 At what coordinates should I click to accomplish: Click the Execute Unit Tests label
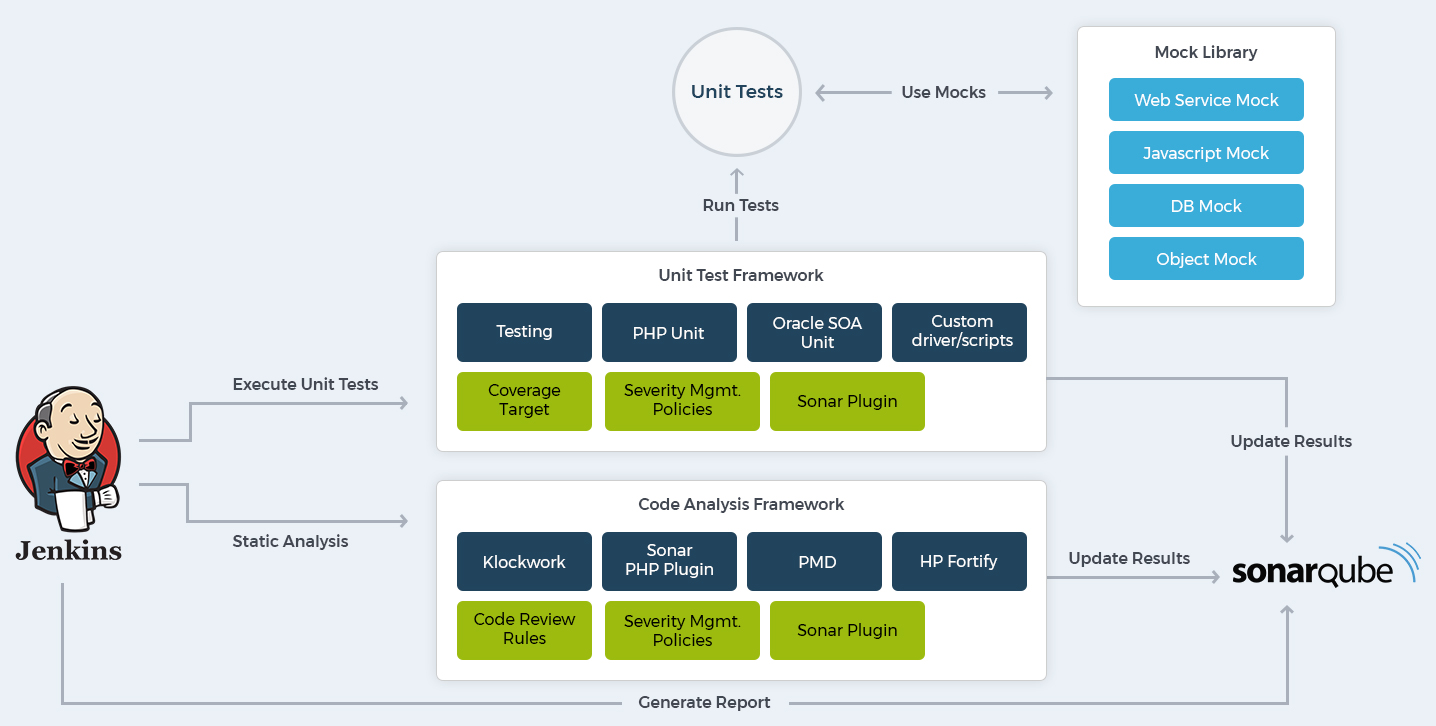click(x=305, y=384)
